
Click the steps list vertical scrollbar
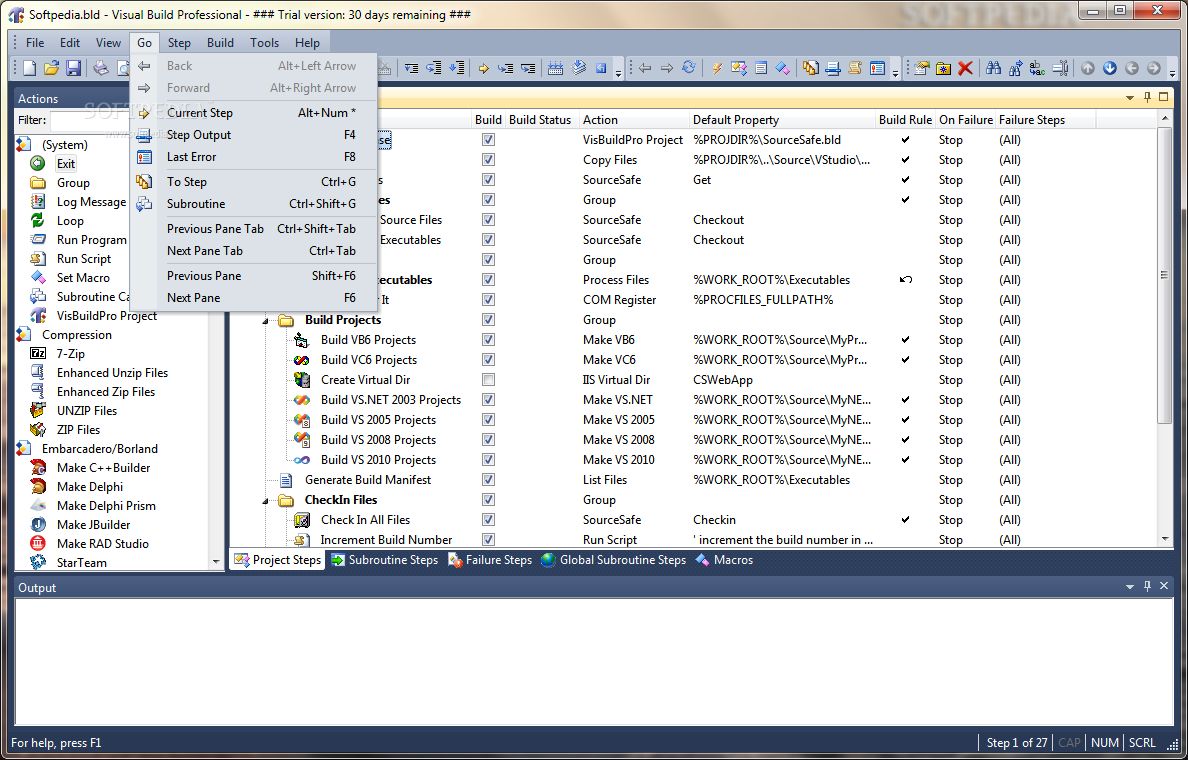1165,276
